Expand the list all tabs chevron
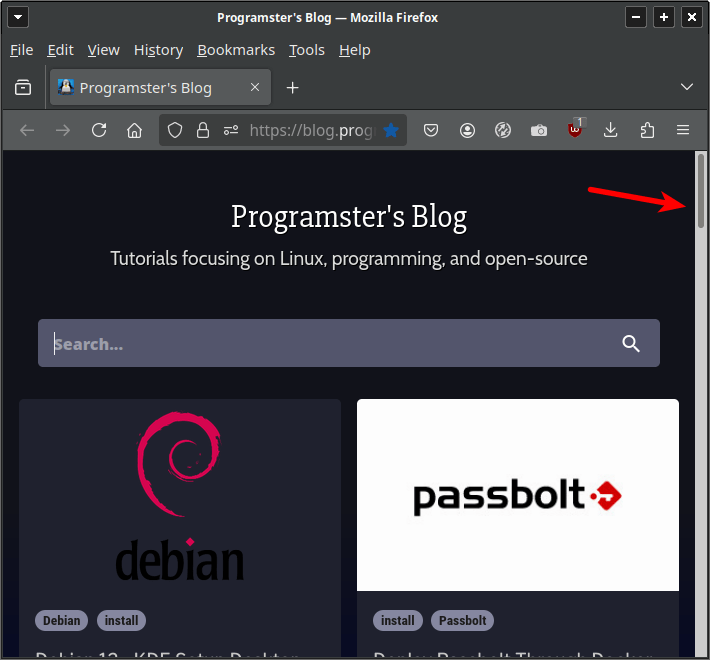Image resolution: width=710 pixels, height=660 pixels. 687,86
